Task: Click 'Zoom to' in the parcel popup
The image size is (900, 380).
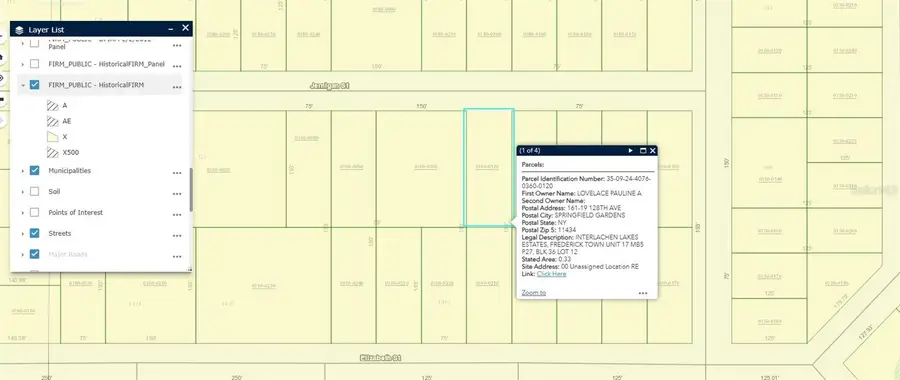Action: [534, 293]
